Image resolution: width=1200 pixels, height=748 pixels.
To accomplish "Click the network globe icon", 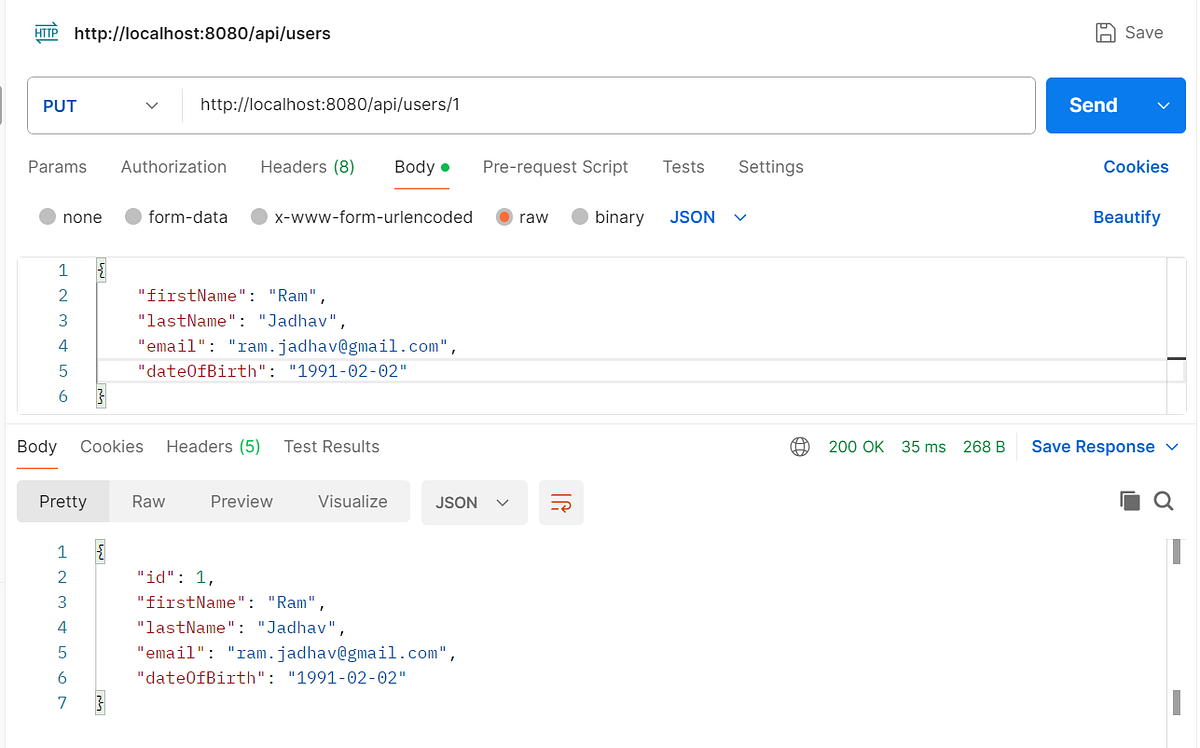I will point(800,447).
